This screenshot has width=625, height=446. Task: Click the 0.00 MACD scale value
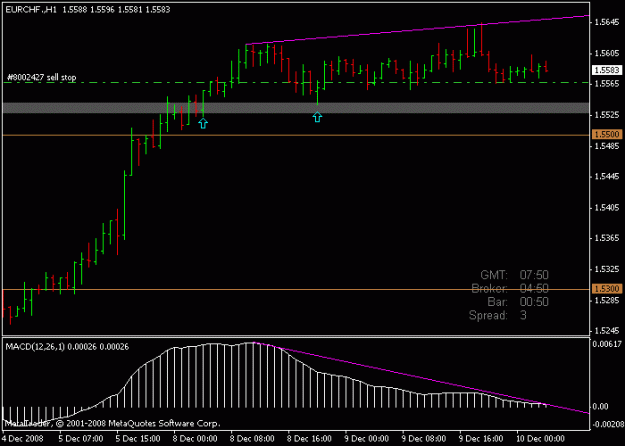pyautogui.click(x=601, y=407)
